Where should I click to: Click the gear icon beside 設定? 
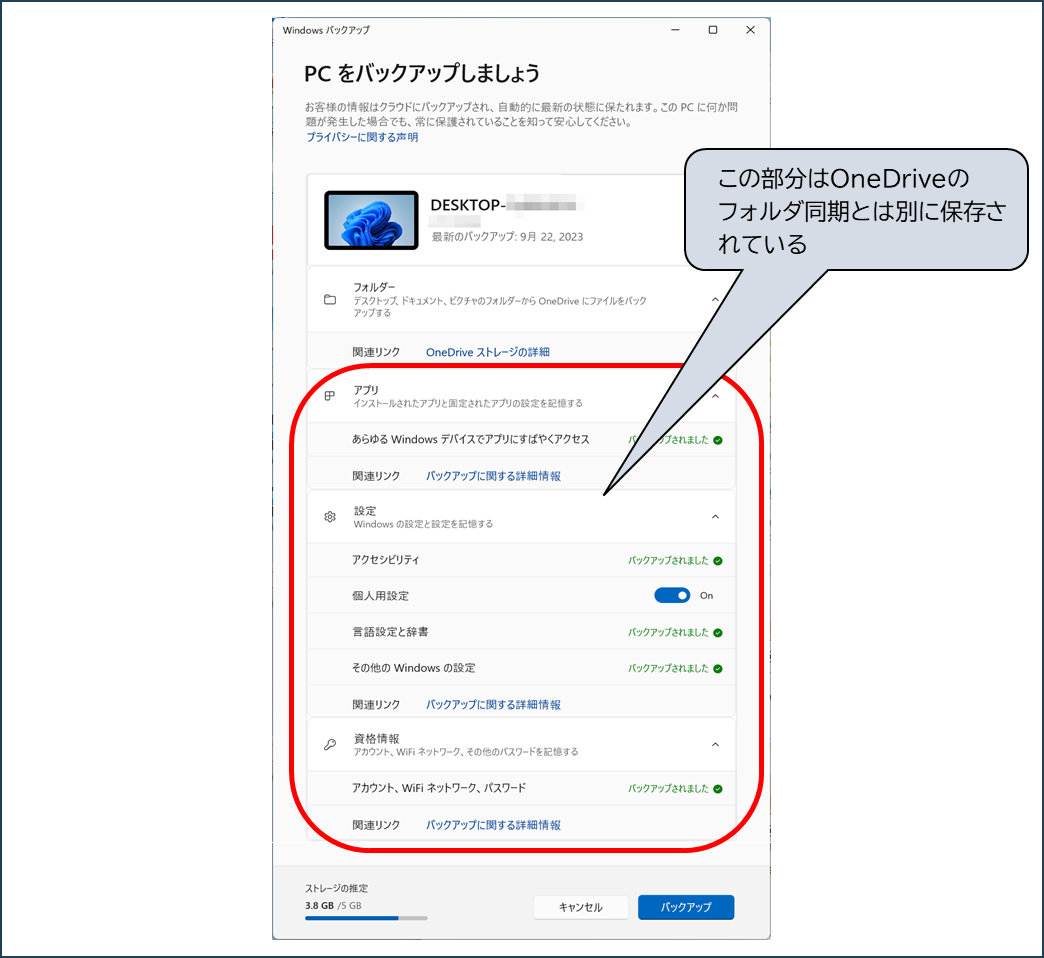click(330, 517)
